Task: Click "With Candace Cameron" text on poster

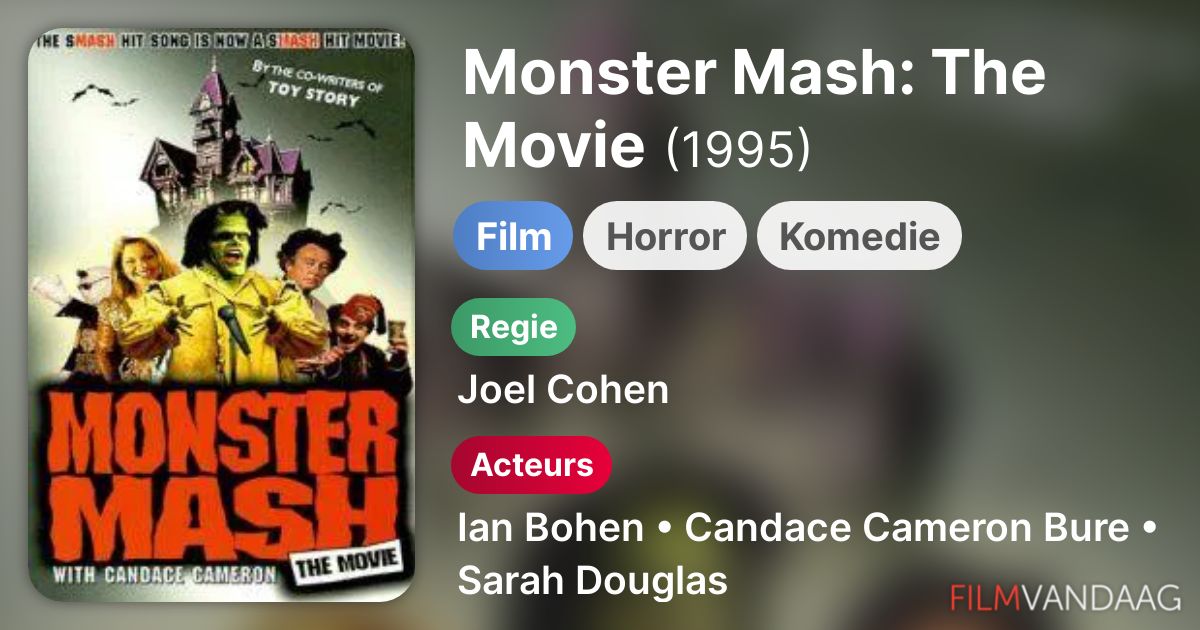Action: pos(164,575)
